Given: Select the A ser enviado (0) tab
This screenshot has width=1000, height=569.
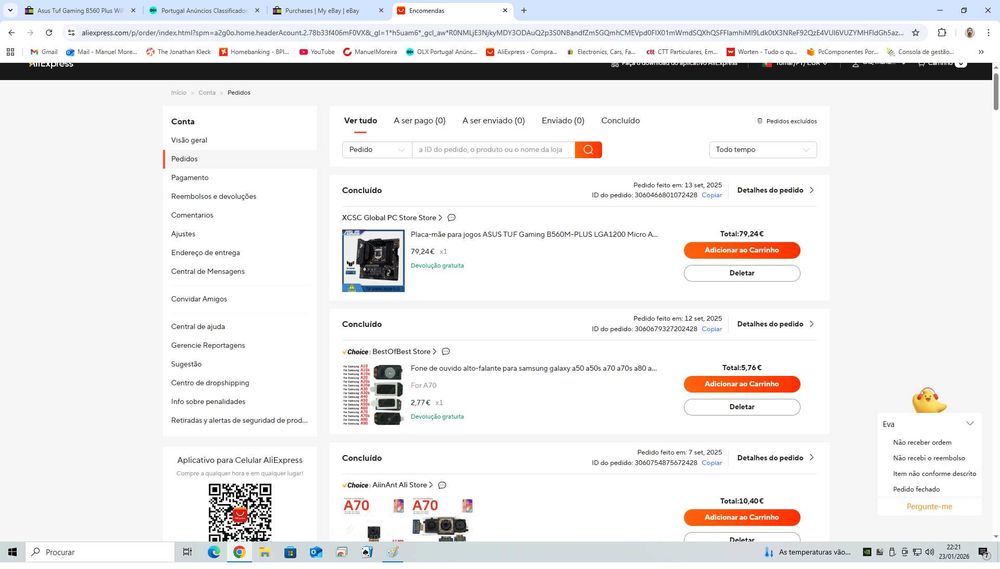Looking at the screenshot, I should pos(494,121).
